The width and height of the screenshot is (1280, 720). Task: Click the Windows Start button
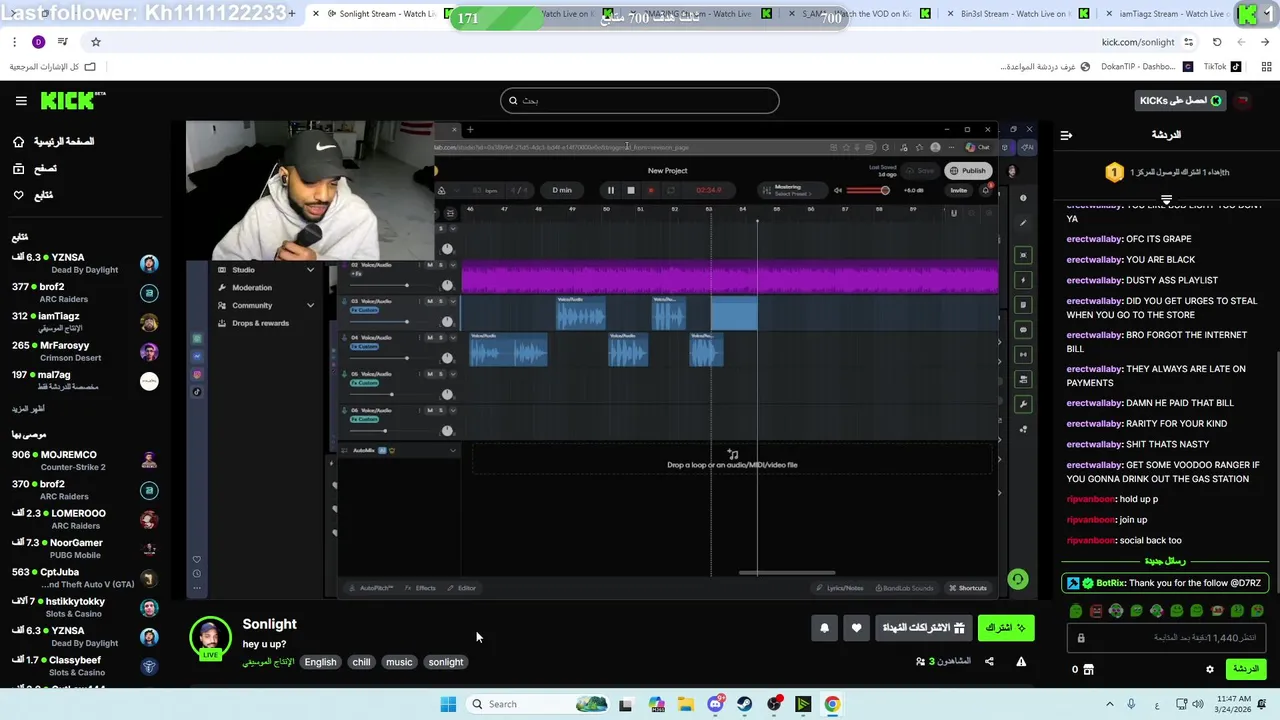tap(448, 704)
